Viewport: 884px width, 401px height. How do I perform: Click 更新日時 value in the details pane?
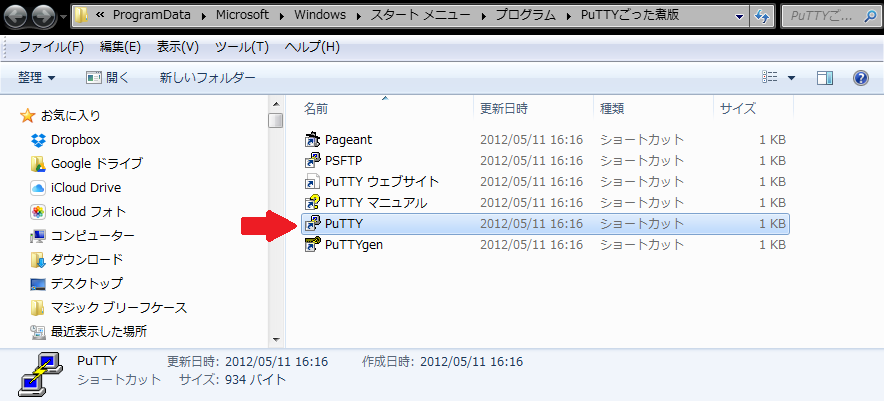point(276,362)
